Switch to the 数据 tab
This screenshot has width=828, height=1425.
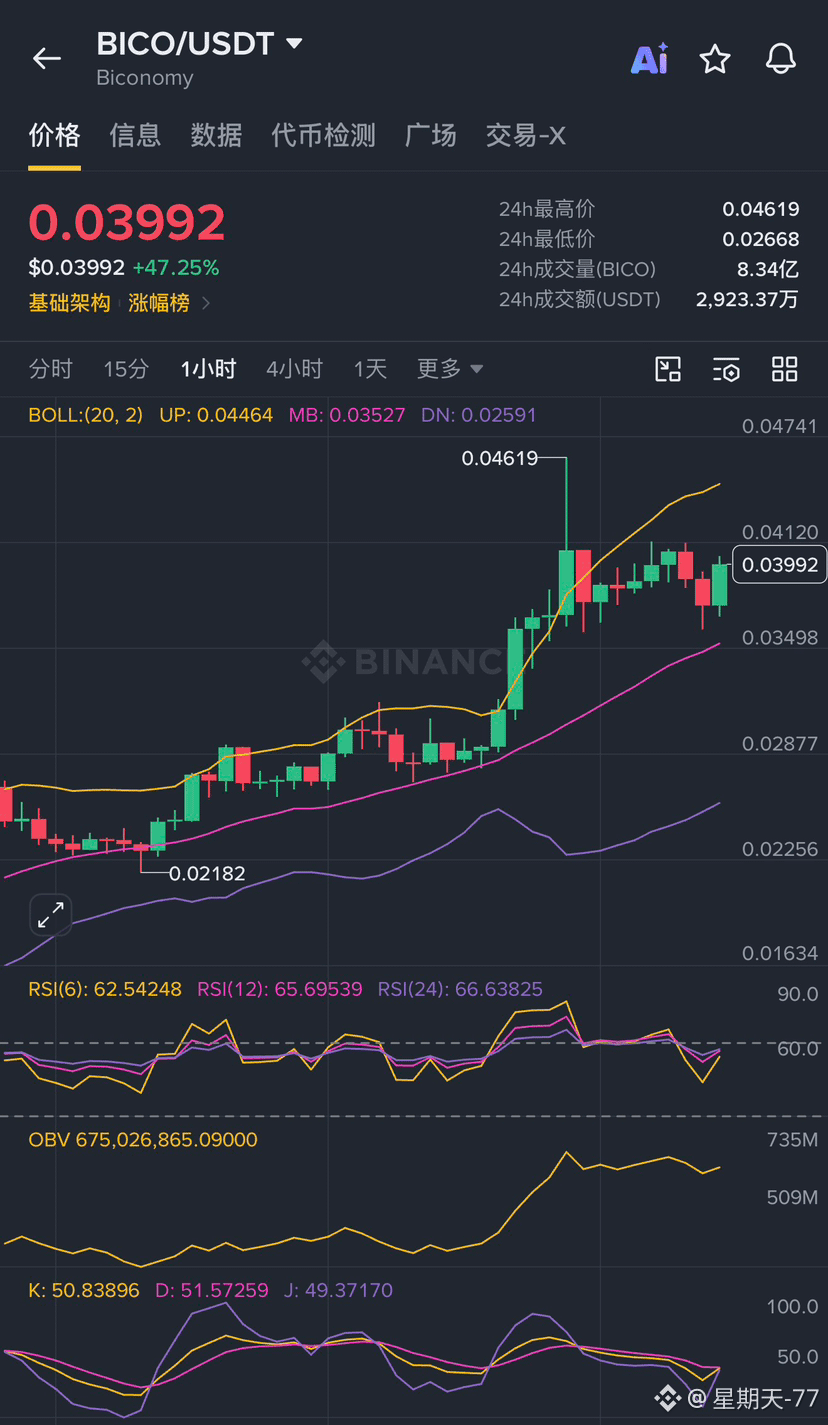(x=216, y=135)
